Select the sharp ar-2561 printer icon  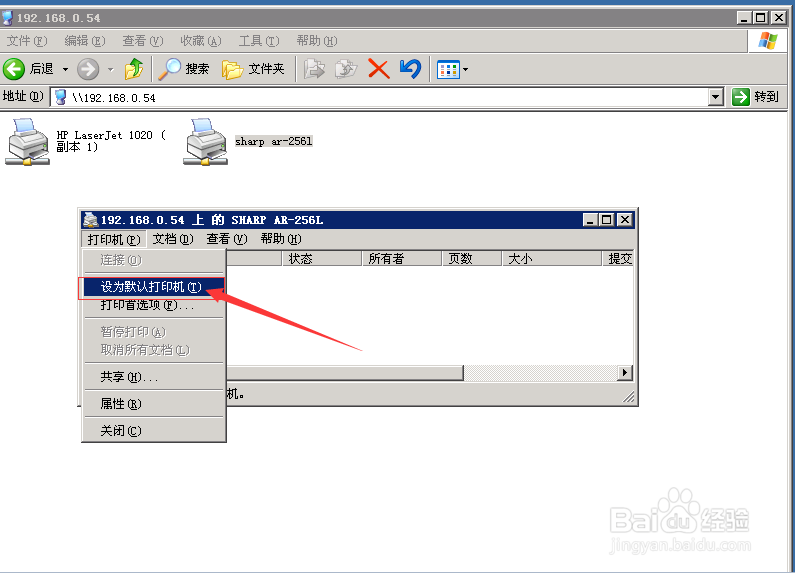click(205, 141)
